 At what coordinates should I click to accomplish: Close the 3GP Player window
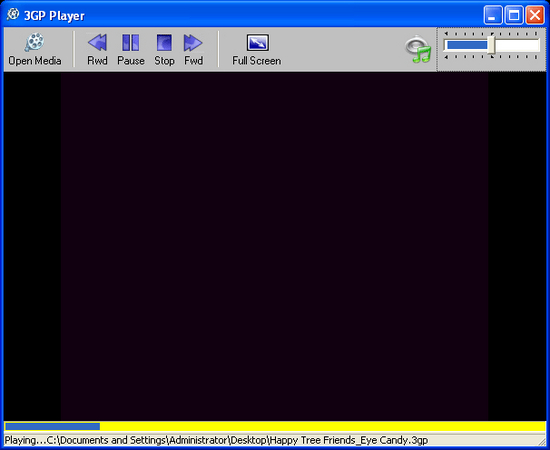[x=535, y=15]
